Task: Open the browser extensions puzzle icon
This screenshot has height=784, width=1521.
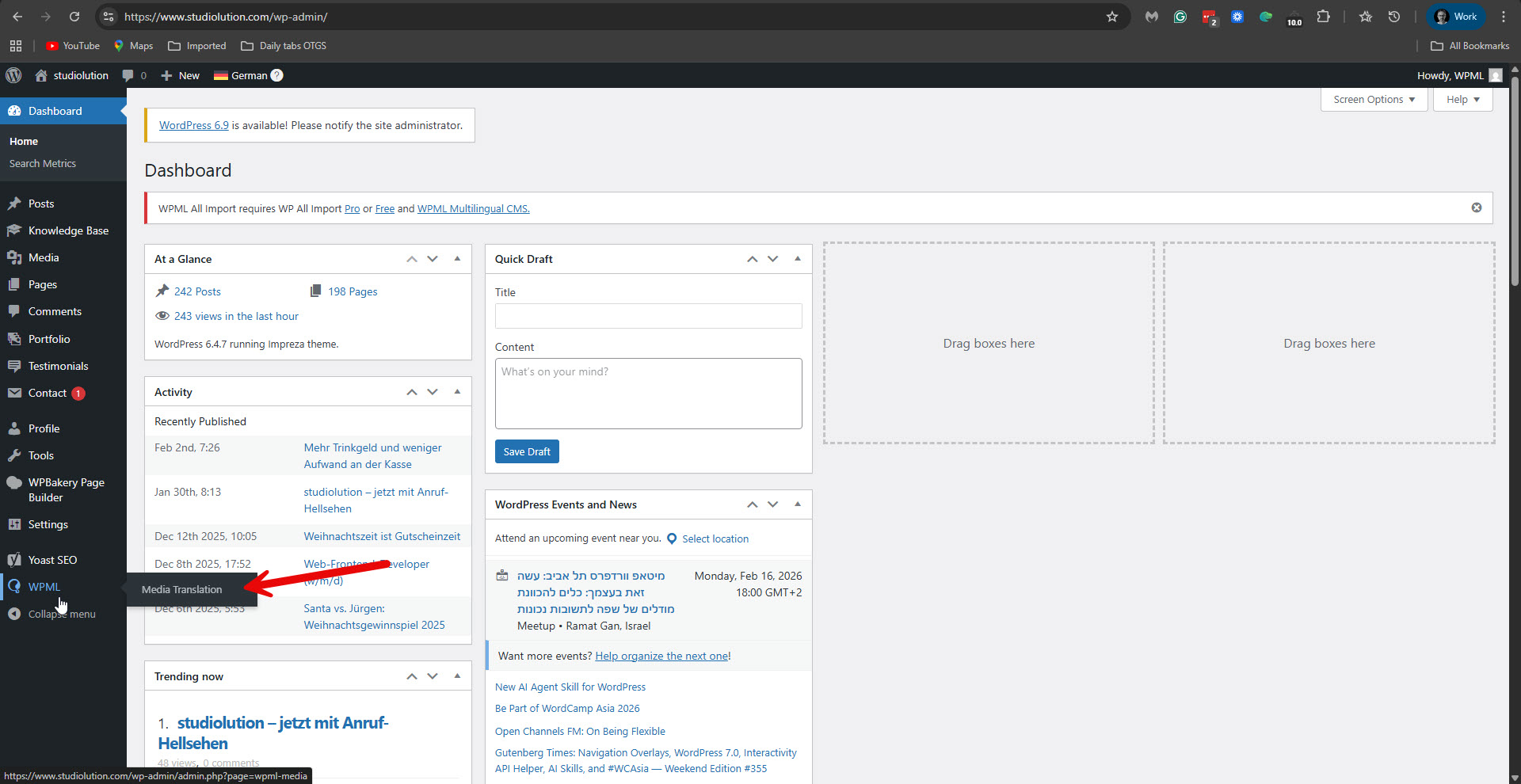Action: point(1323,17)
